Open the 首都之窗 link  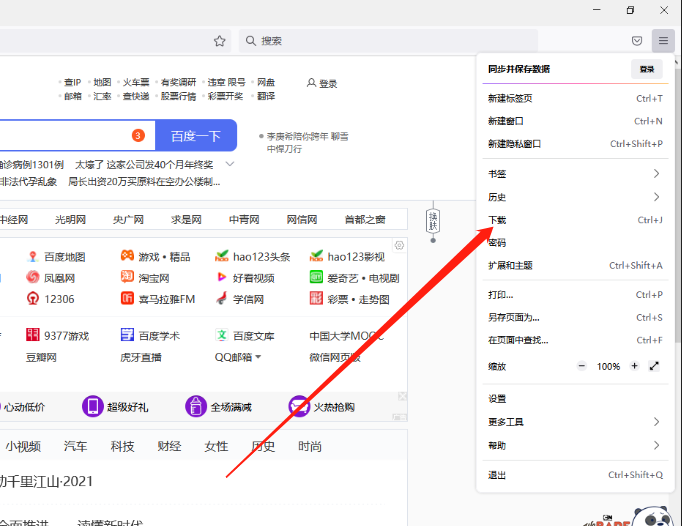pos(364,220)
